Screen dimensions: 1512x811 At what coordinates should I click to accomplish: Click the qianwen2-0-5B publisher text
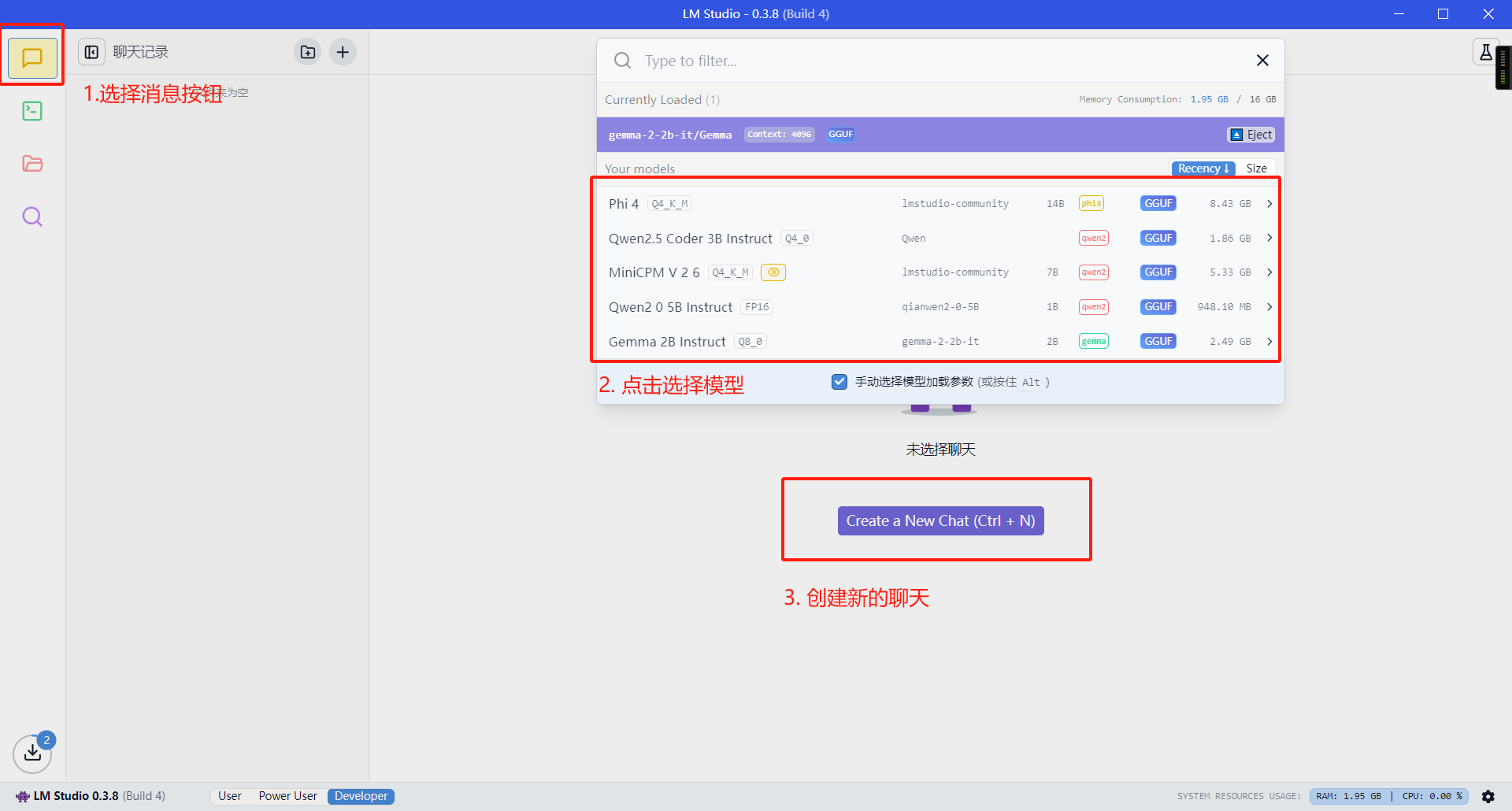click(940, 307)
